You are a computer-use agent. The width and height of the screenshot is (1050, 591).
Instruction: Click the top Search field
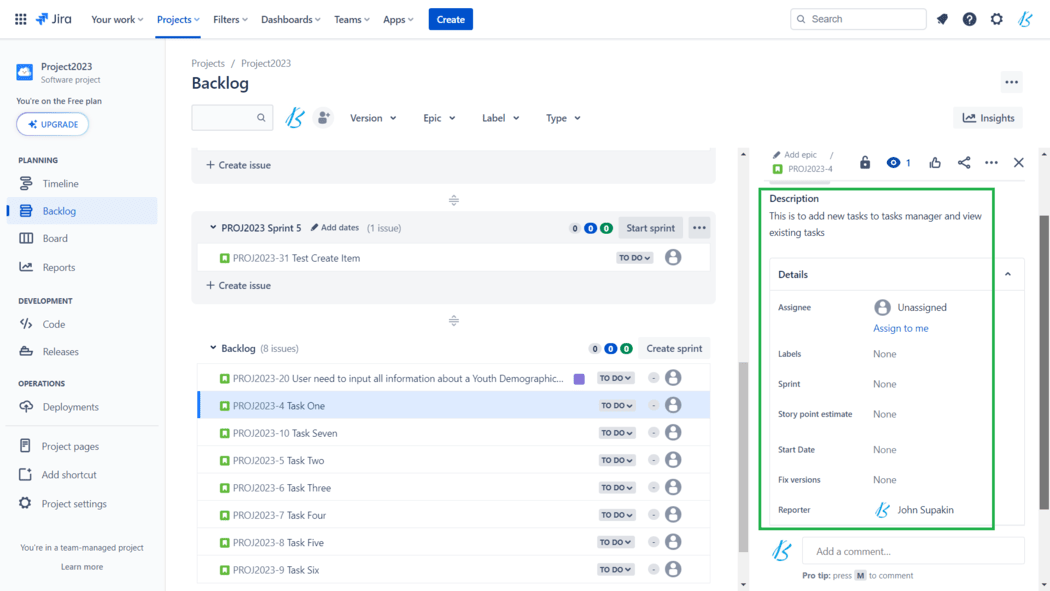click(x=858, y=19)
